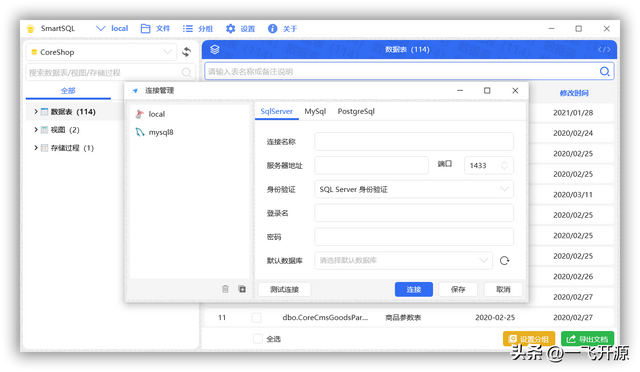Switch to the SqlServer tab
The image size is (640, 372).
[277, 111]
